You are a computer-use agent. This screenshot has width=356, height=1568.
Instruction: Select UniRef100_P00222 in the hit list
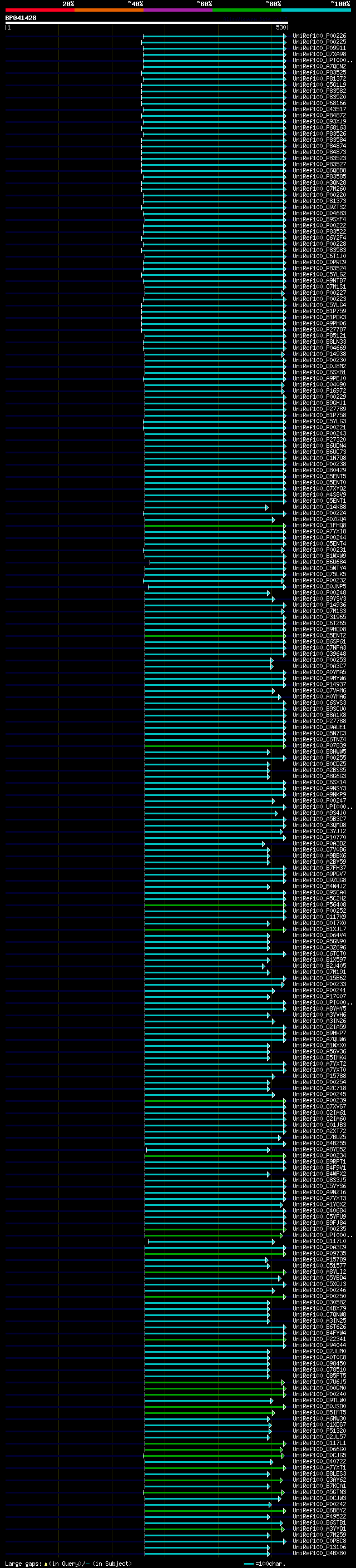319,225
